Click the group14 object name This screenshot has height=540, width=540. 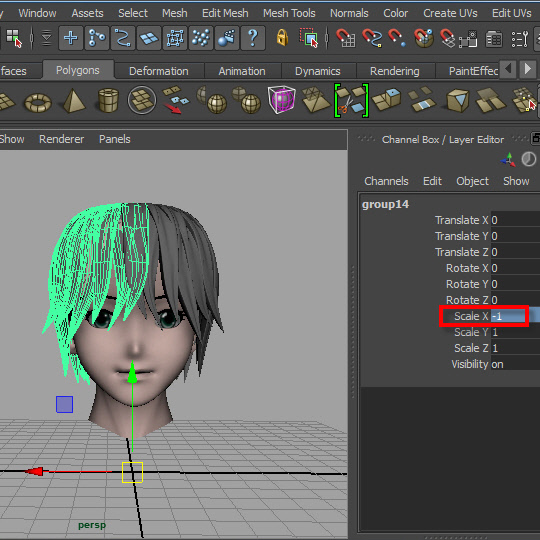[385, 204]
